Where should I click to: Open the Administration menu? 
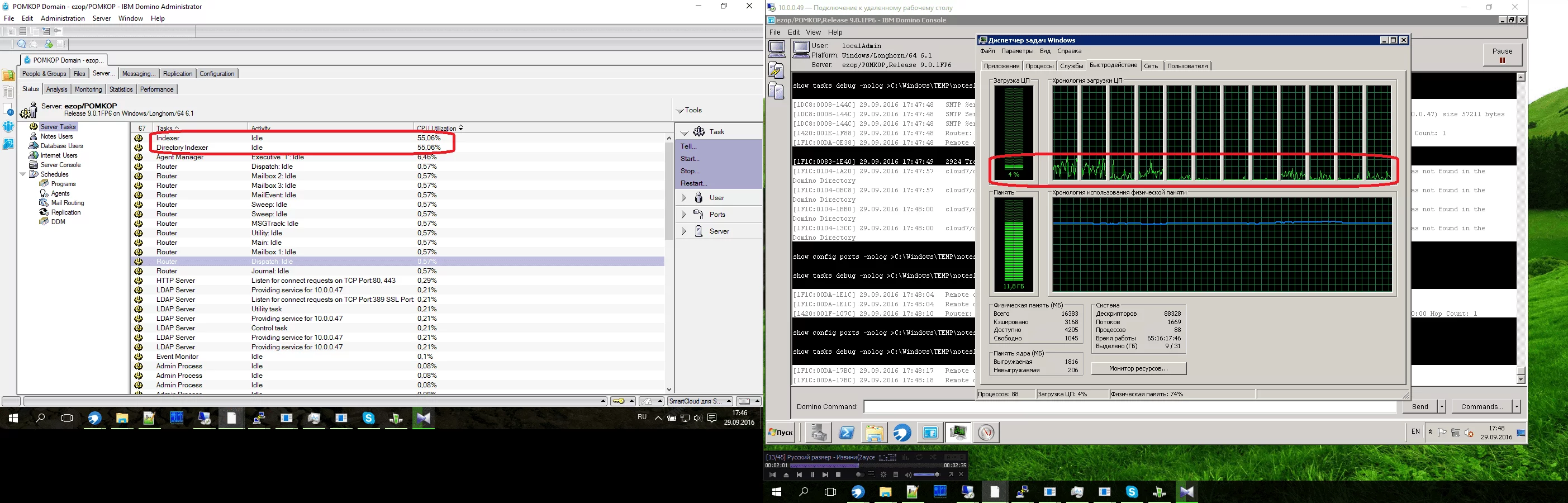[63, 18]
